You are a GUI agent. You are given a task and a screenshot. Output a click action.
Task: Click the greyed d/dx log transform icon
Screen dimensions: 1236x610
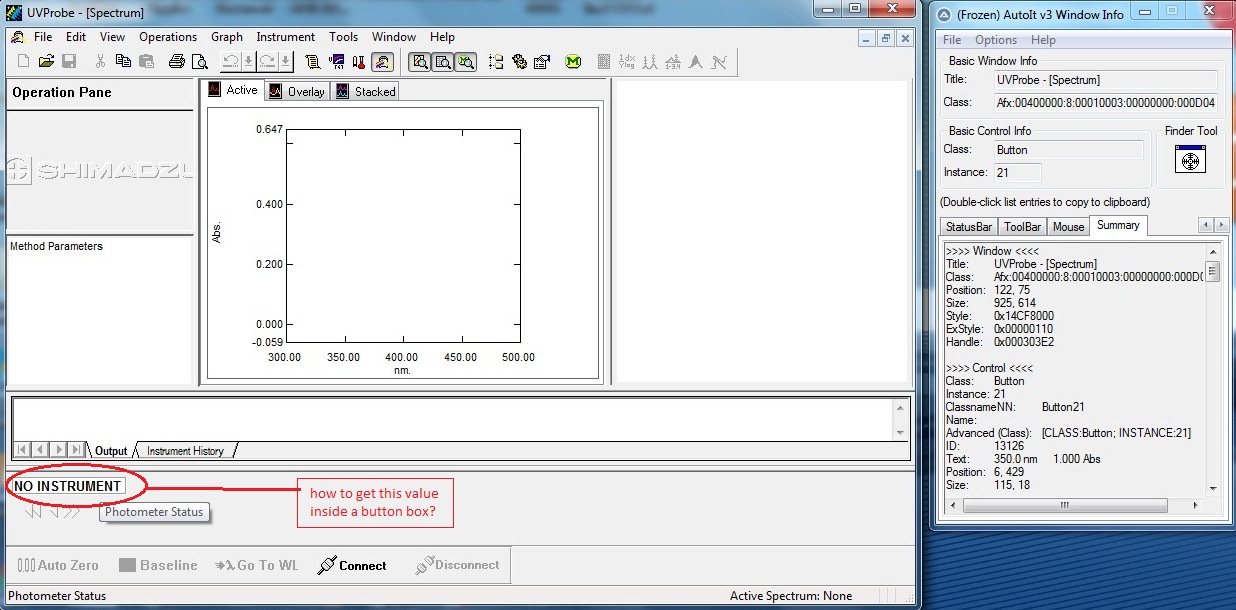(627, 62)
